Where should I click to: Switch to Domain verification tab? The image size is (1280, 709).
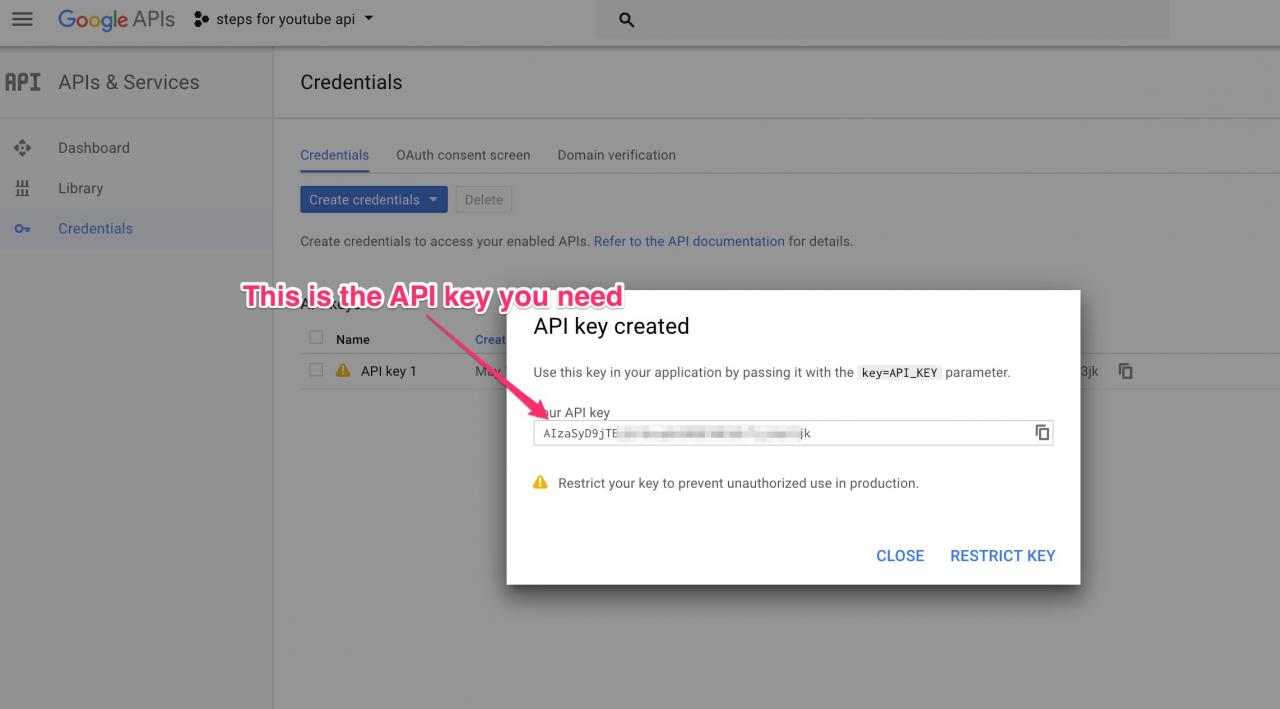(x=617, y=155)
